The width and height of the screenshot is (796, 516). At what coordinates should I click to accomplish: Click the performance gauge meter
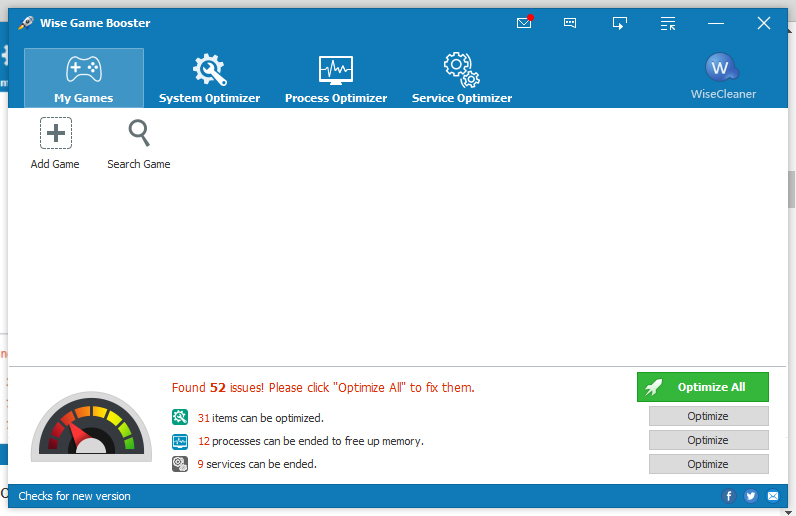[x=90, y=428]
